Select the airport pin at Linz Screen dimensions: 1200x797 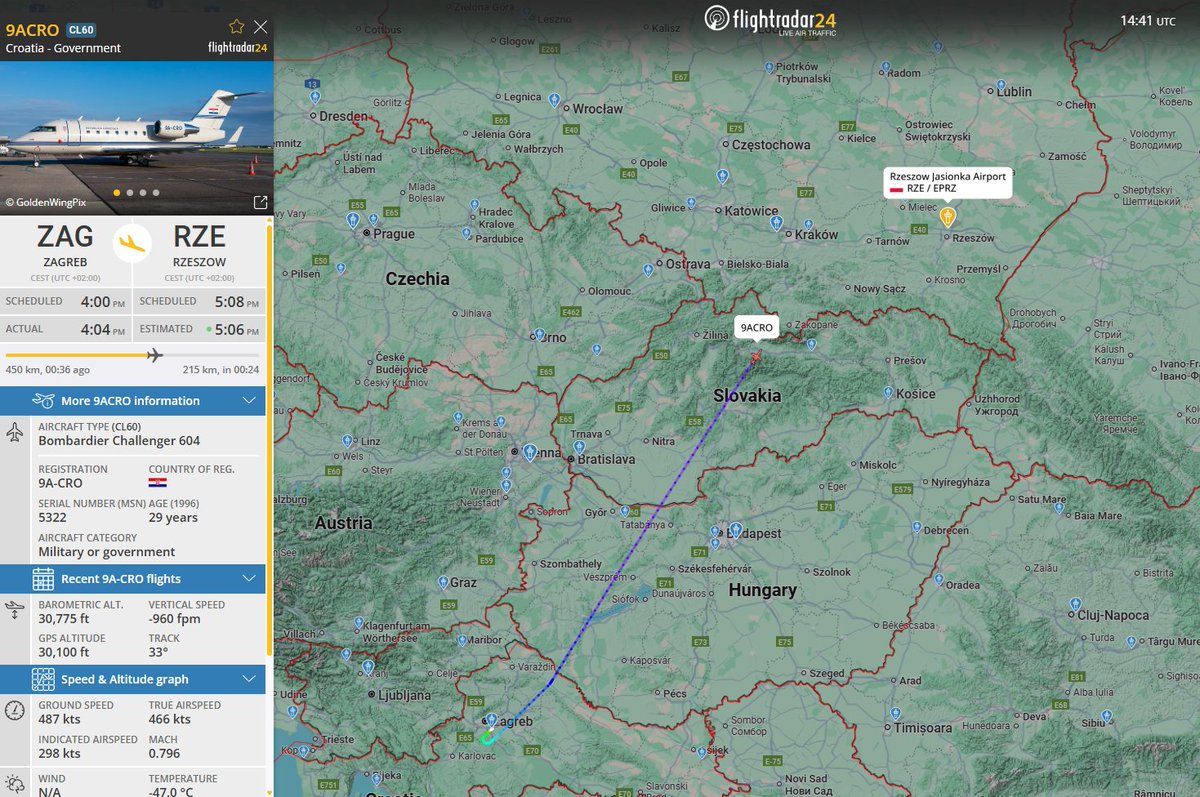click(x=346, y=441)
